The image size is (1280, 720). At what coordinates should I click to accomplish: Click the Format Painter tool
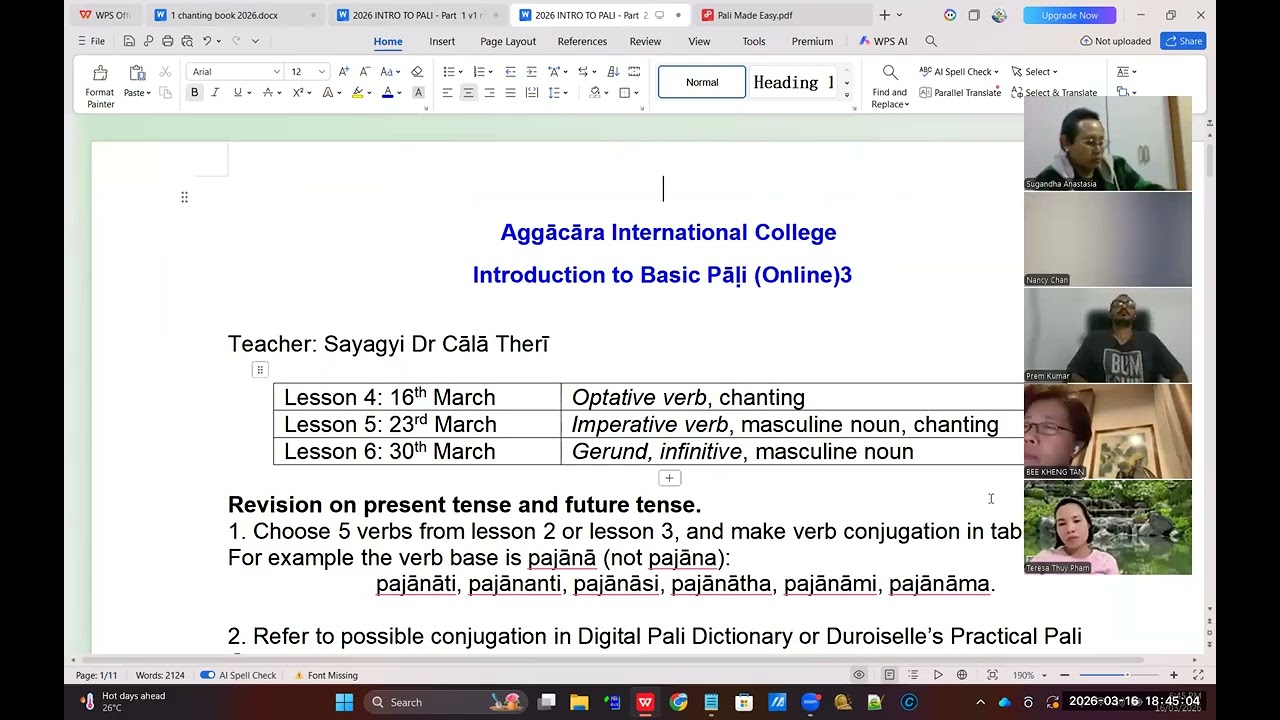pyautogui.click(x=100, y=85)
